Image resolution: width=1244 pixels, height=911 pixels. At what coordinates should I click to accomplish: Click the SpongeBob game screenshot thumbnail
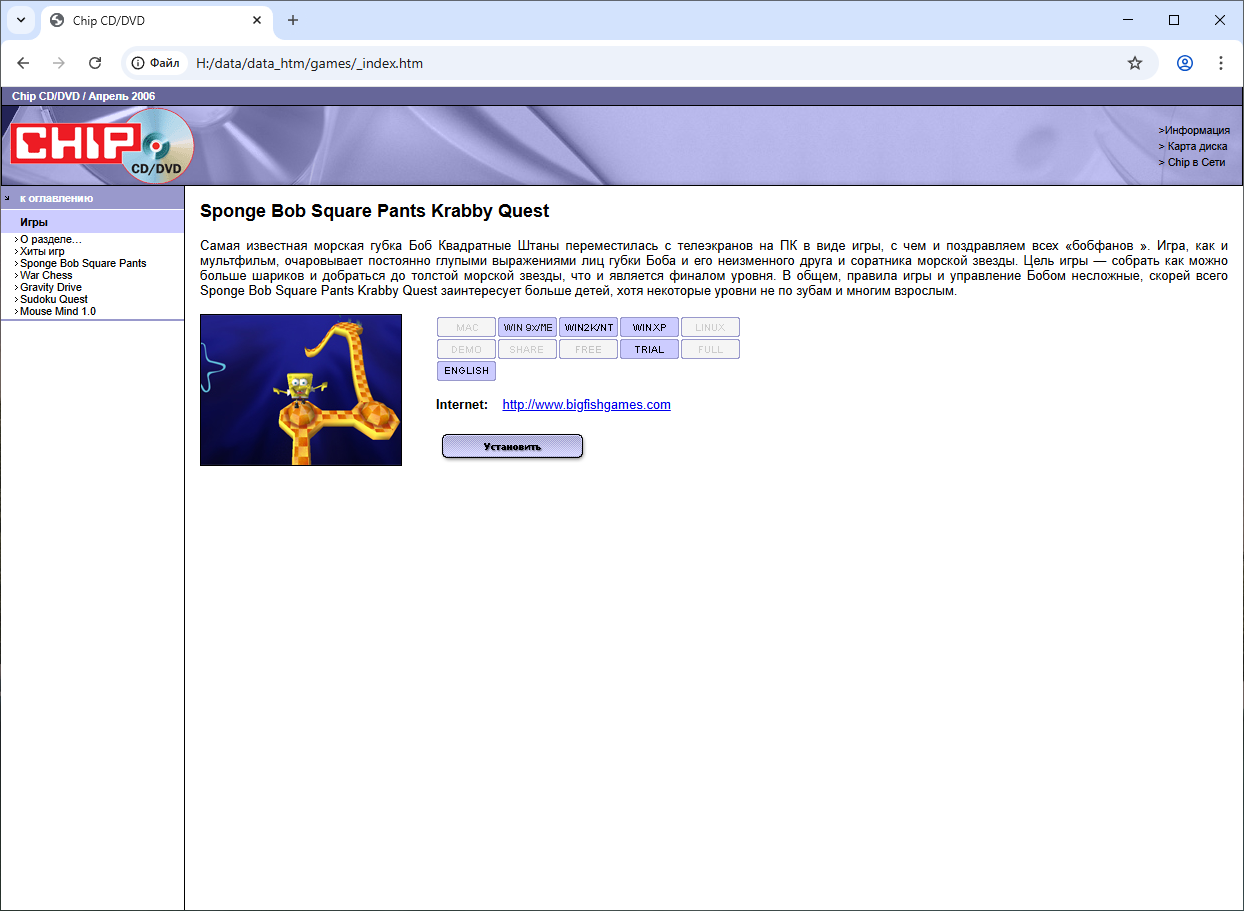(301, 390)
